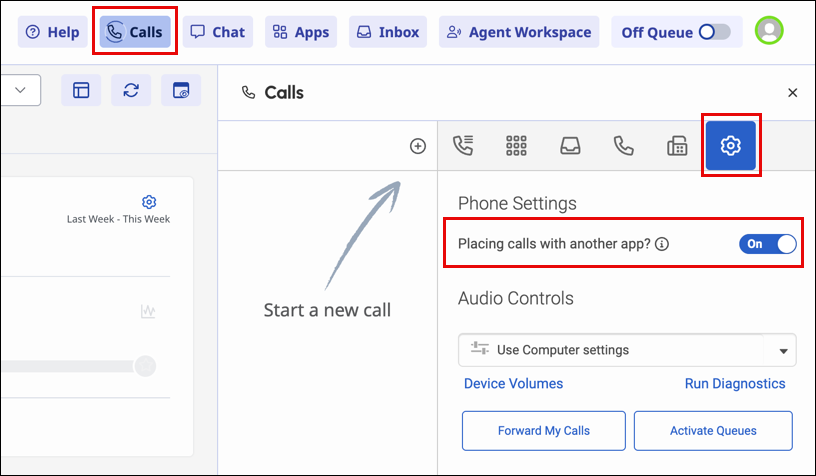
Task: Open the call history icon tab
Action: 462,146
